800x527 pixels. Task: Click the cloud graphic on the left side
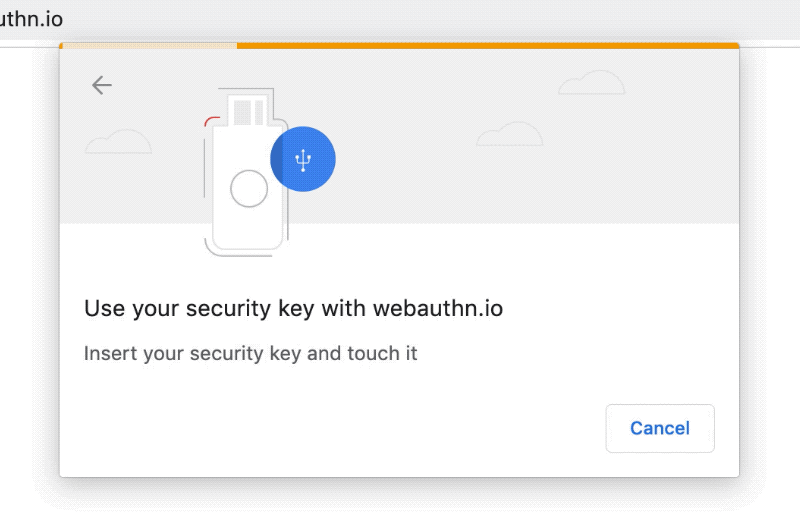point(118,141)
